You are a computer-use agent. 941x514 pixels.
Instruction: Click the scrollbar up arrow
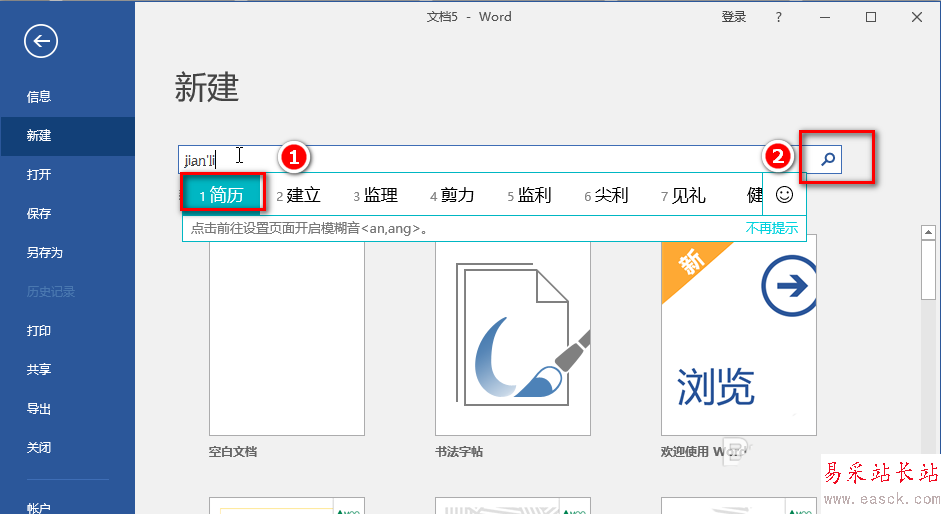[x=928, y=232]
